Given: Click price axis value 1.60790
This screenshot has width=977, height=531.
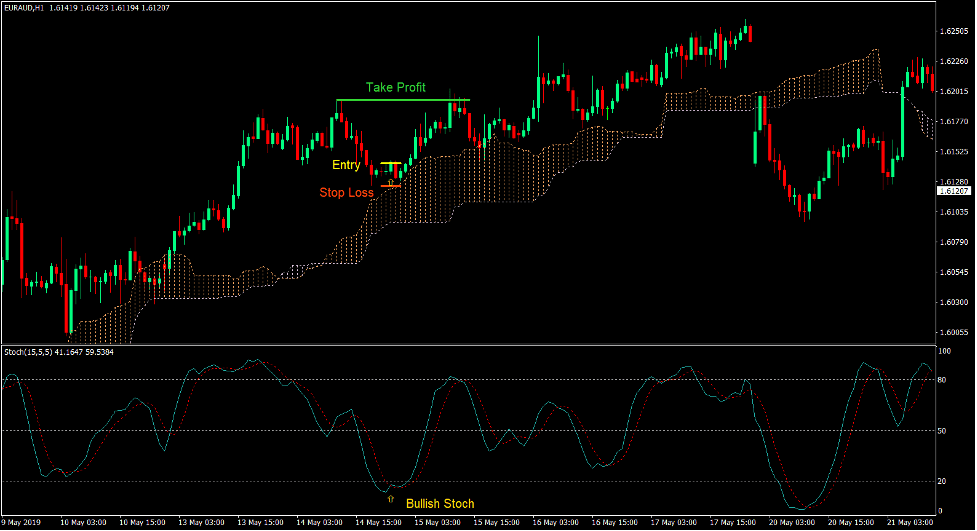Looking at the screenshot, I should click(x=953, y=242).
